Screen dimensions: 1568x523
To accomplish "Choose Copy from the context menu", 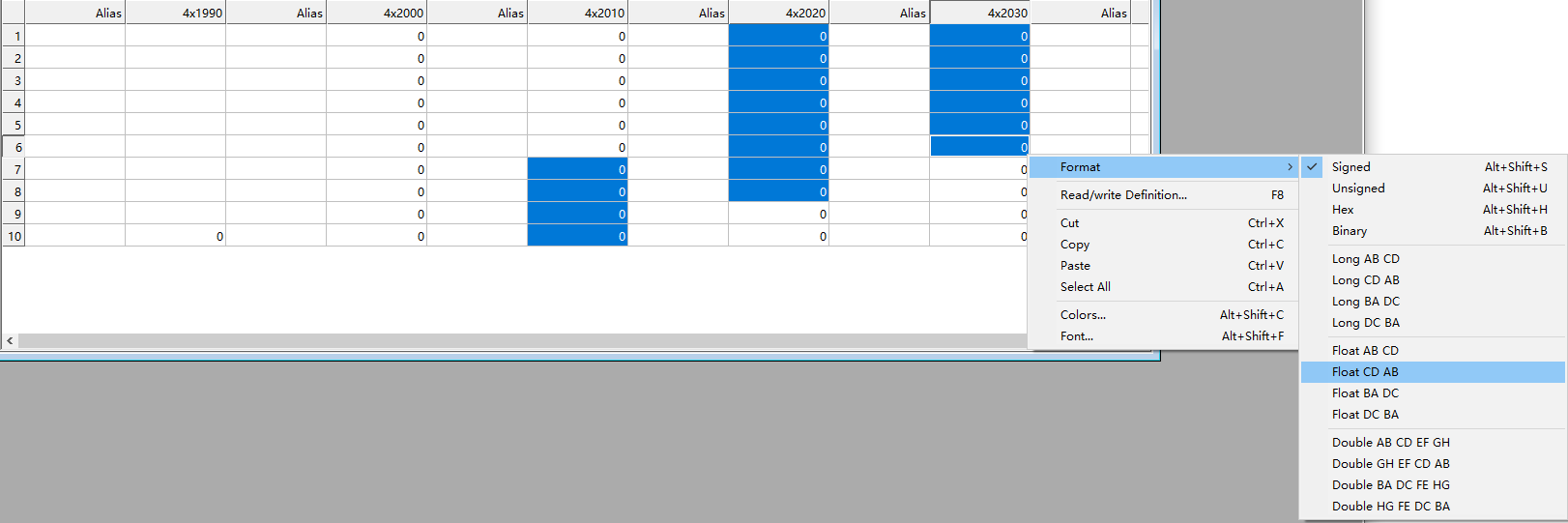I will coord(1074,245).
